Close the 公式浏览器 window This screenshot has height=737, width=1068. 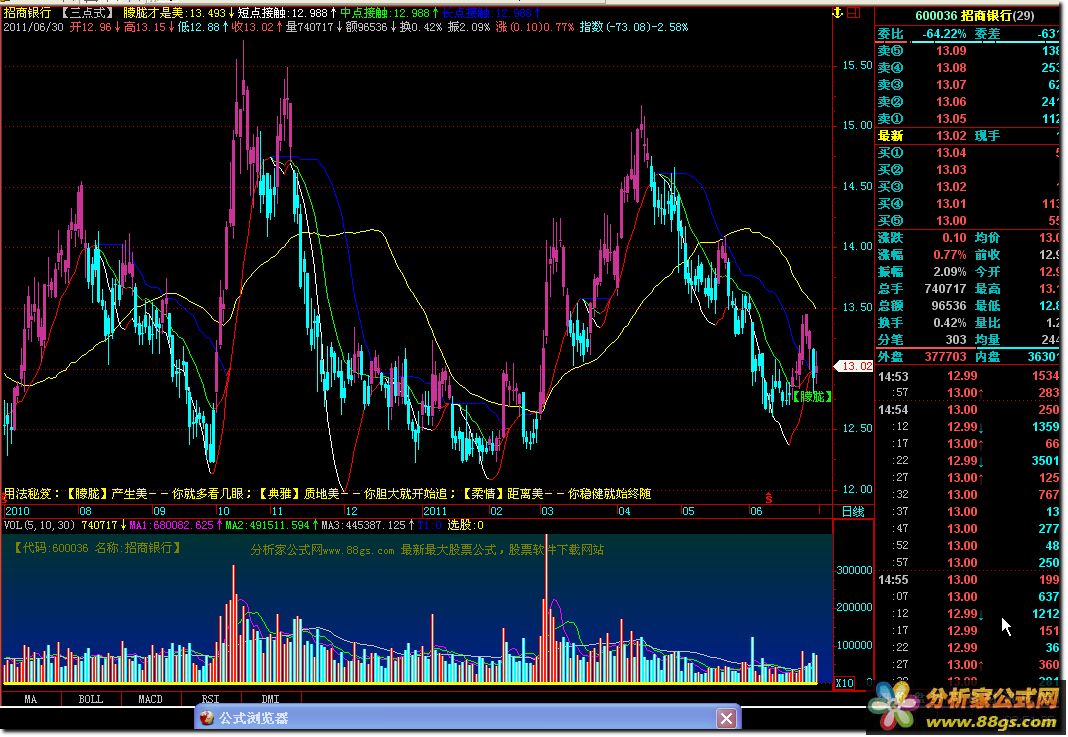(x=726, y=718)
